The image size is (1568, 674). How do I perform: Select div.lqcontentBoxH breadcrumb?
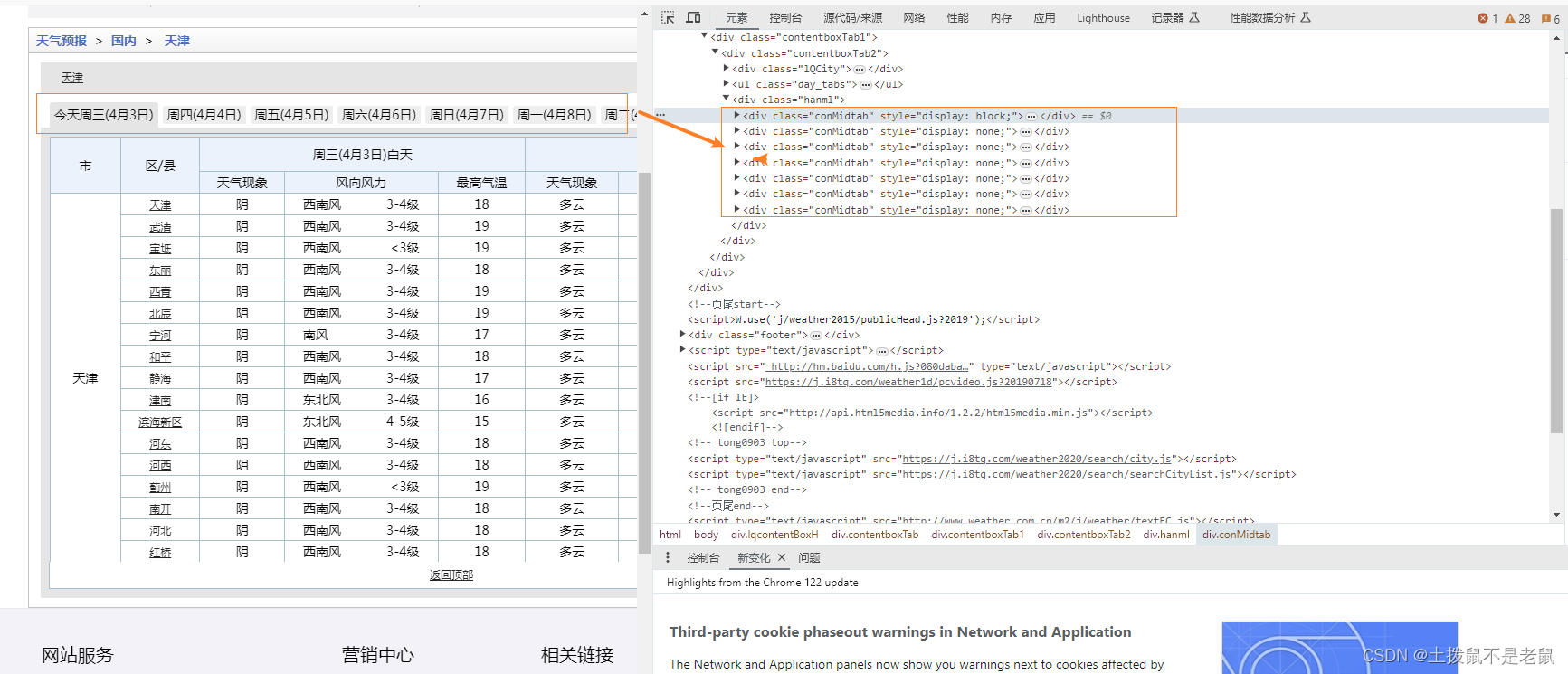click(774, 535)
